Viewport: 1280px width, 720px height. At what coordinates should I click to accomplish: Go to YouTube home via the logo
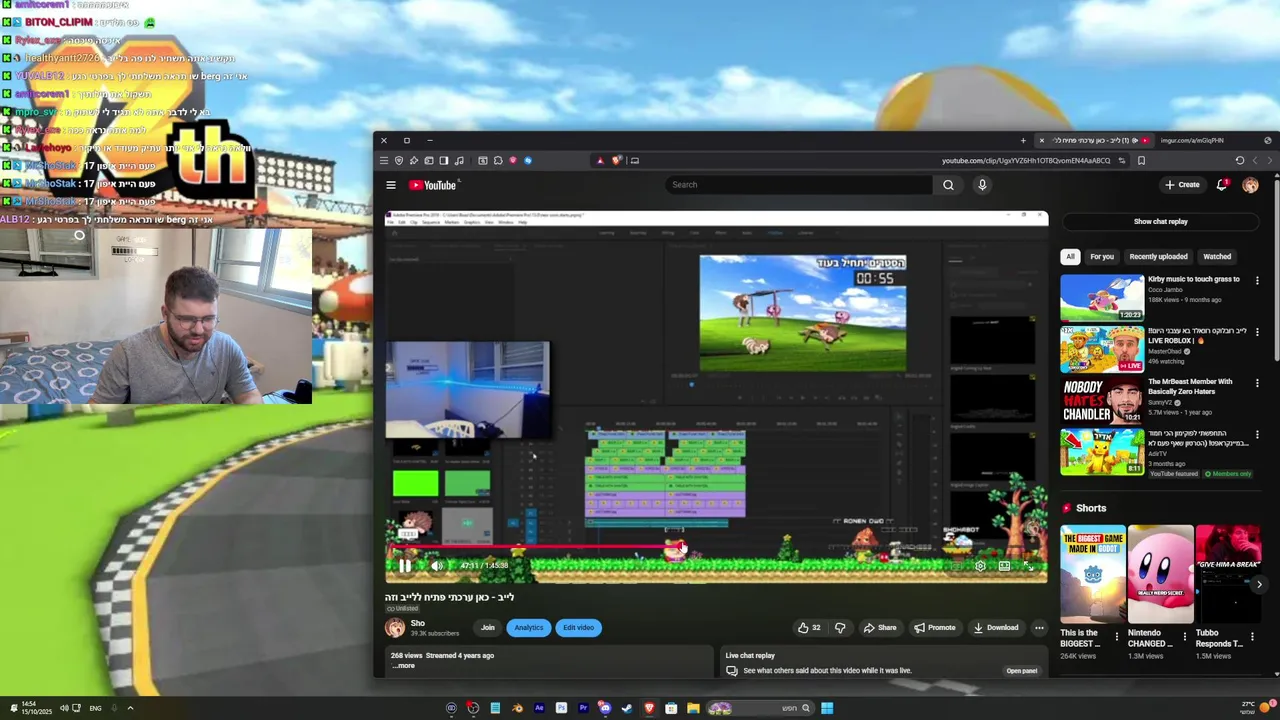click(433, 185)
